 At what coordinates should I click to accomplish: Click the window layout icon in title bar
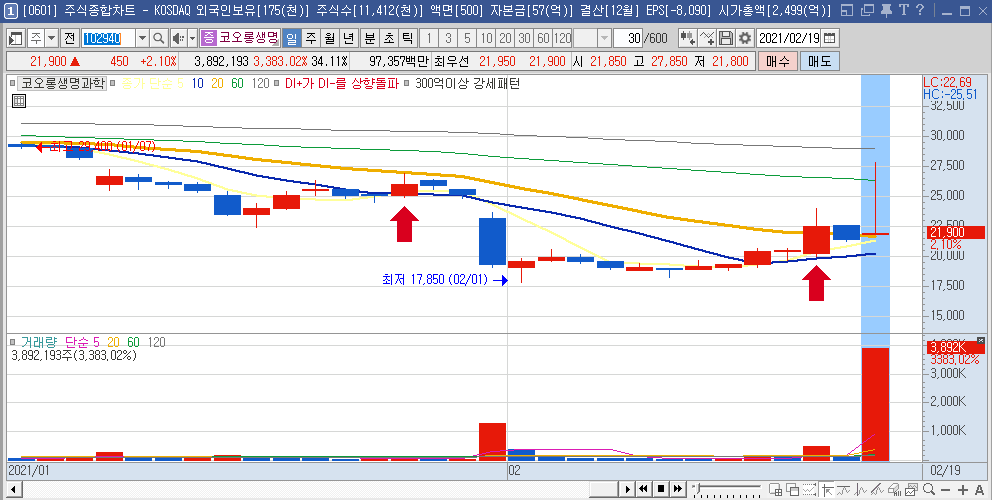pos(848,10)
